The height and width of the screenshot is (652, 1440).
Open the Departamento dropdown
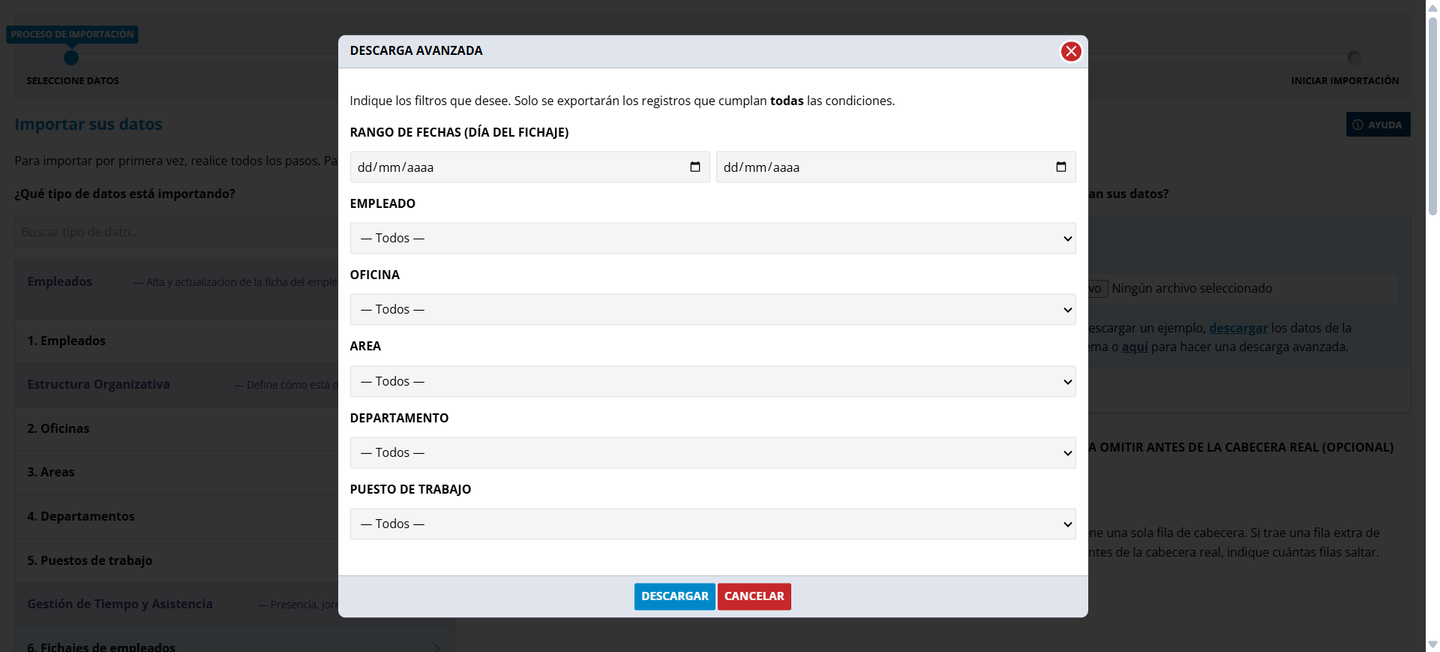tap(713, 452)
